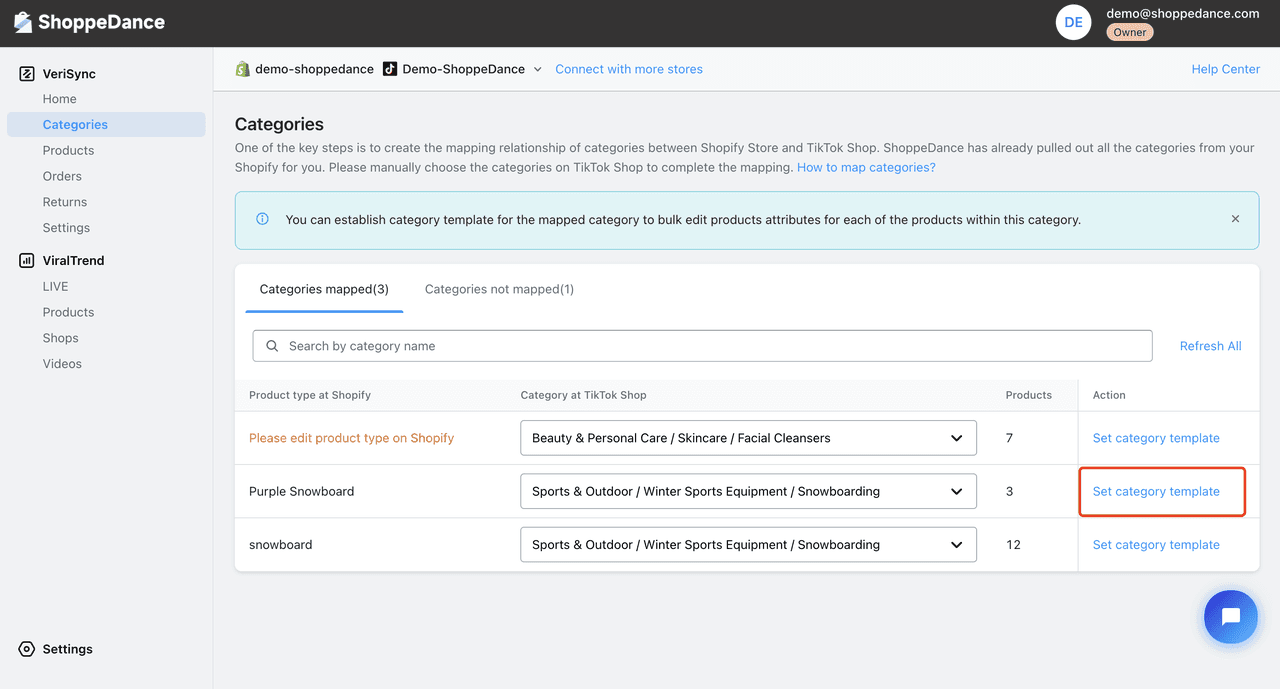Click How to map categories? link

866,167
